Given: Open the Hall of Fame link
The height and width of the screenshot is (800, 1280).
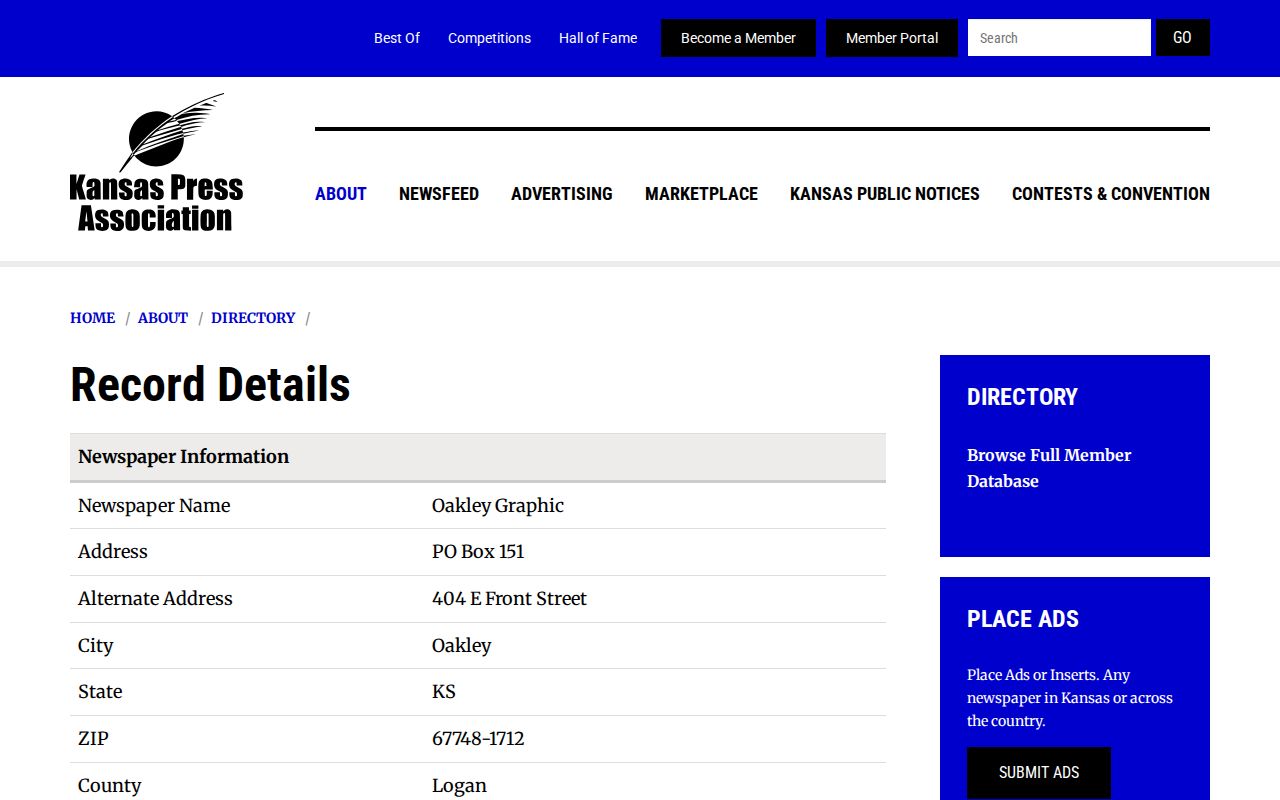Looking at the screenshot, I should click(598, 38).
